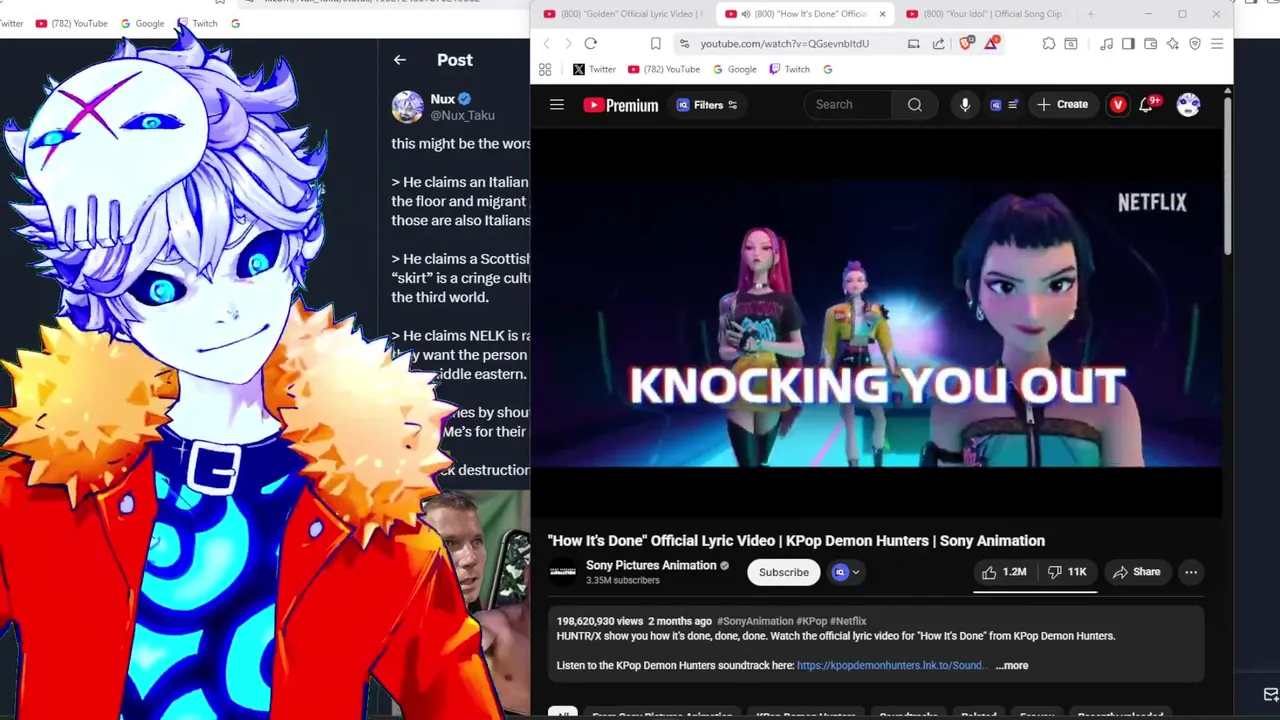This screenshot has width=1280, height=720.
Task: Open the Create button in YouTube header
Action: [x=1062, y=104]
